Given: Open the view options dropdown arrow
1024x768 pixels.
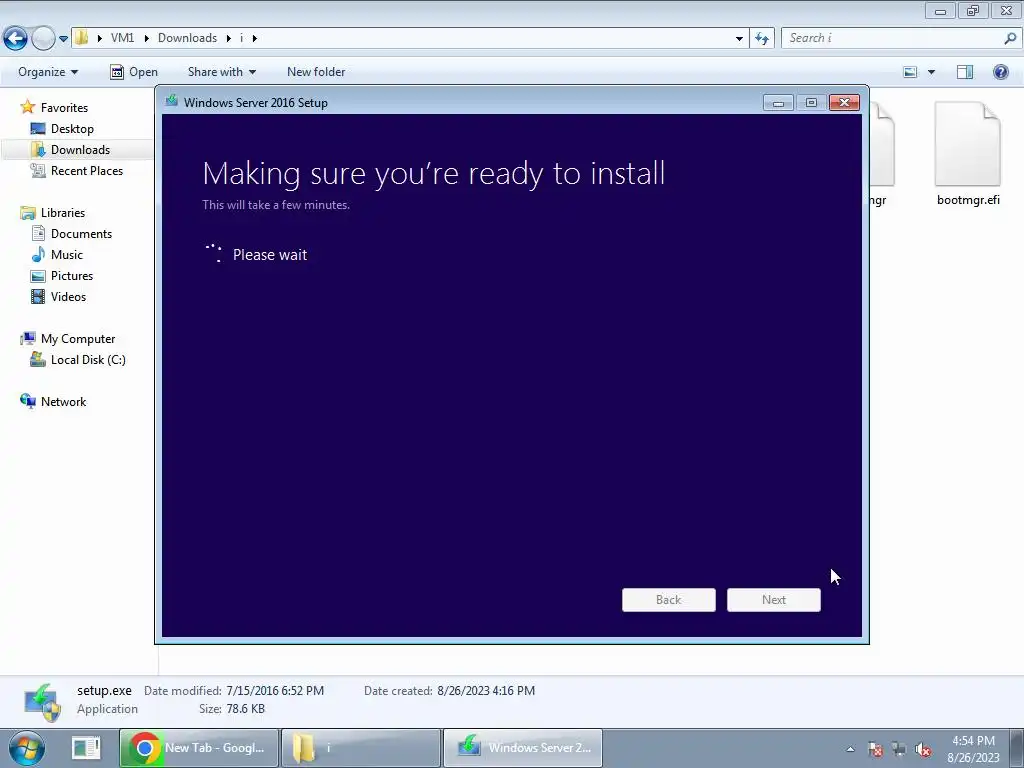Looking at the screenshot, I should [x=931, y=72].
